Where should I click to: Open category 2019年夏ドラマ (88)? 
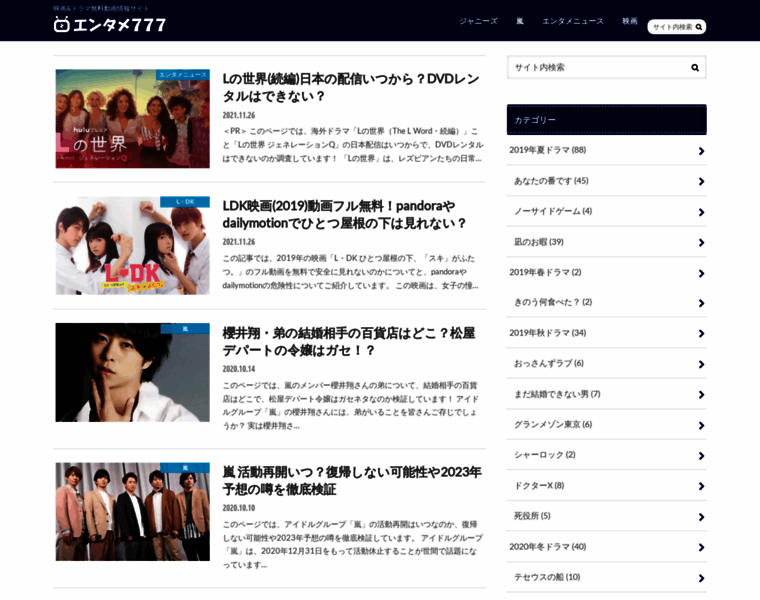pos(547,150)
